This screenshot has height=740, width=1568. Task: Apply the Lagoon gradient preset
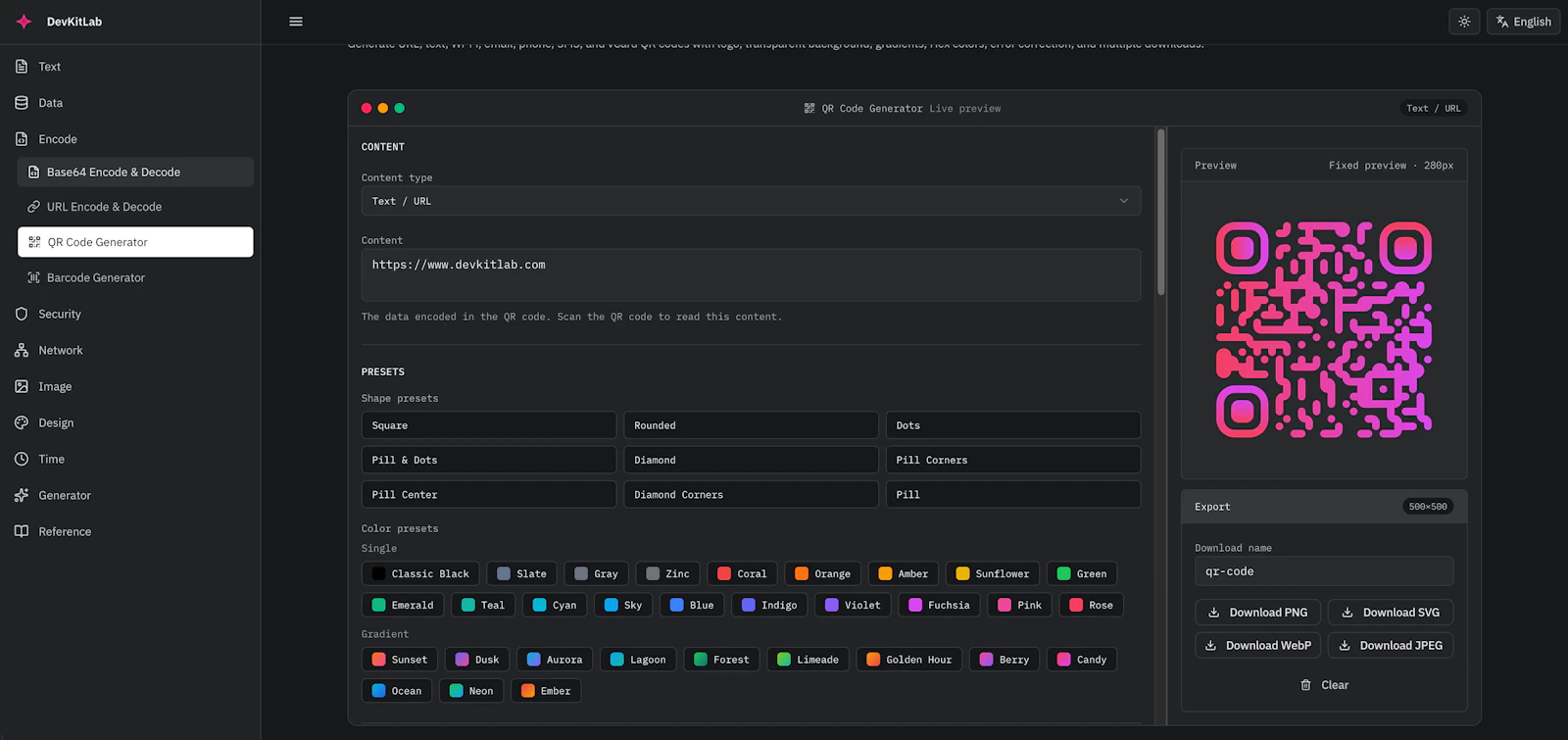click(638, 660)
